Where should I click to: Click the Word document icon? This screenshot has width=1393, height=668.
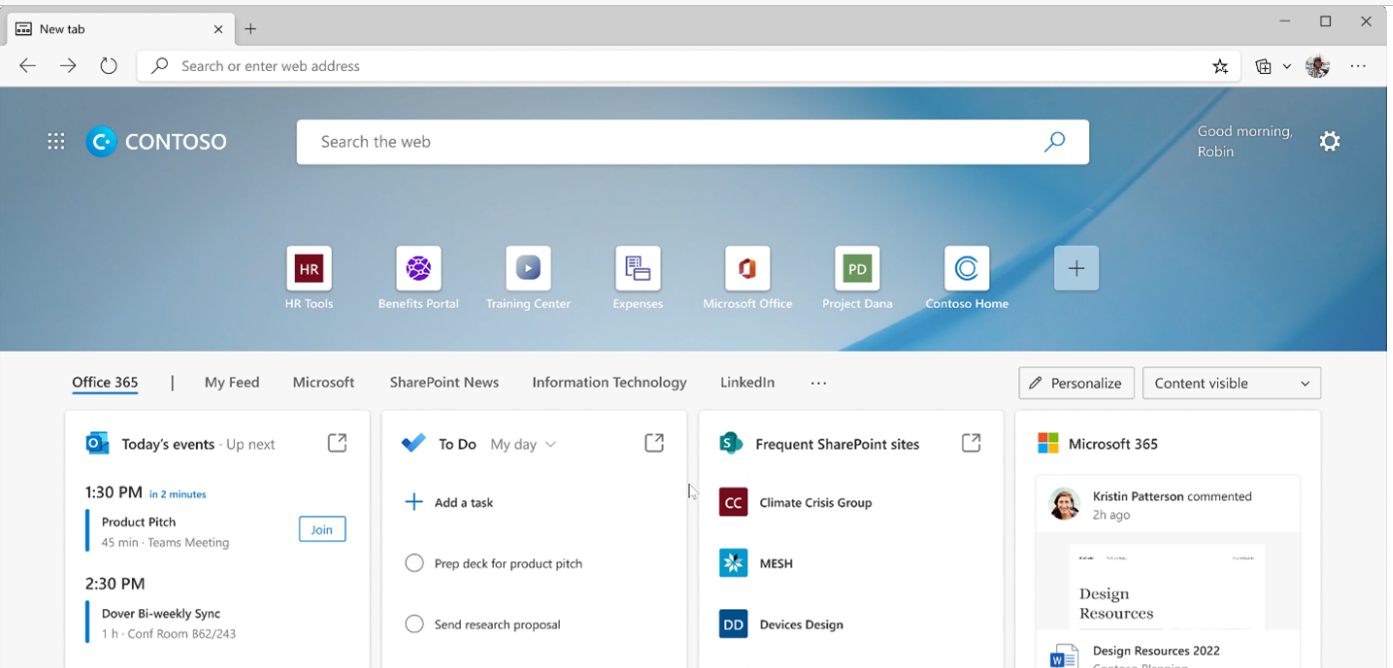[x=1062, y=657]
